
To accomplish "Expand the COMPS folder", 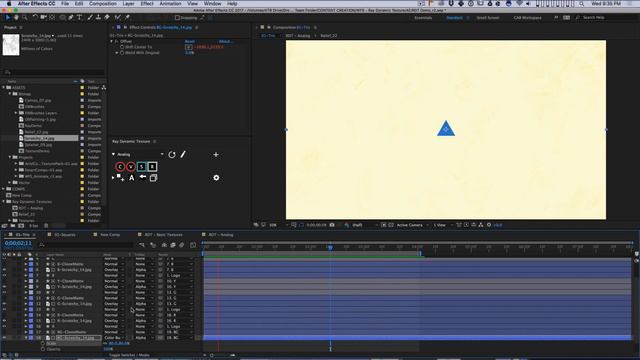I will point(4,189).
